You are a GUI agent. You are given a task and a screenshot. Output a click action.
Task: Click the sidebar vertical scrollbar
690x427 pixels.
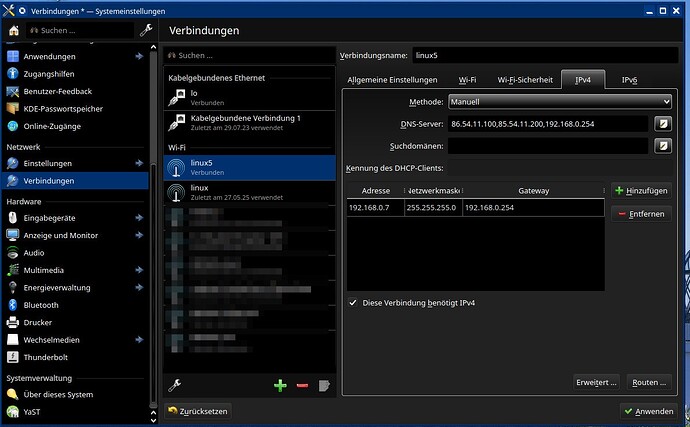(x=153, y=229)
